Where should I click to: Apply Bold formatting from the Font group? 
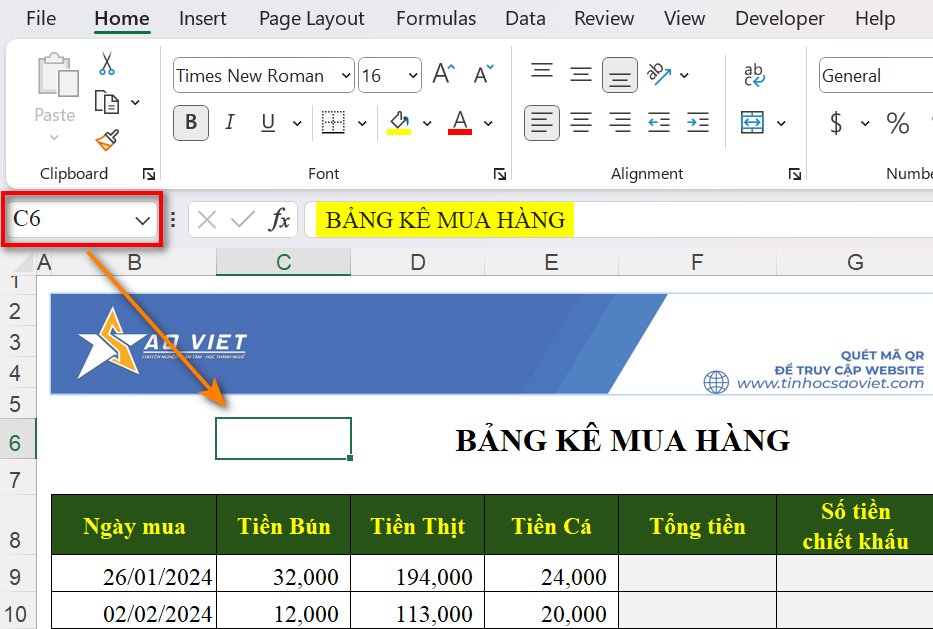coord(190,122)
